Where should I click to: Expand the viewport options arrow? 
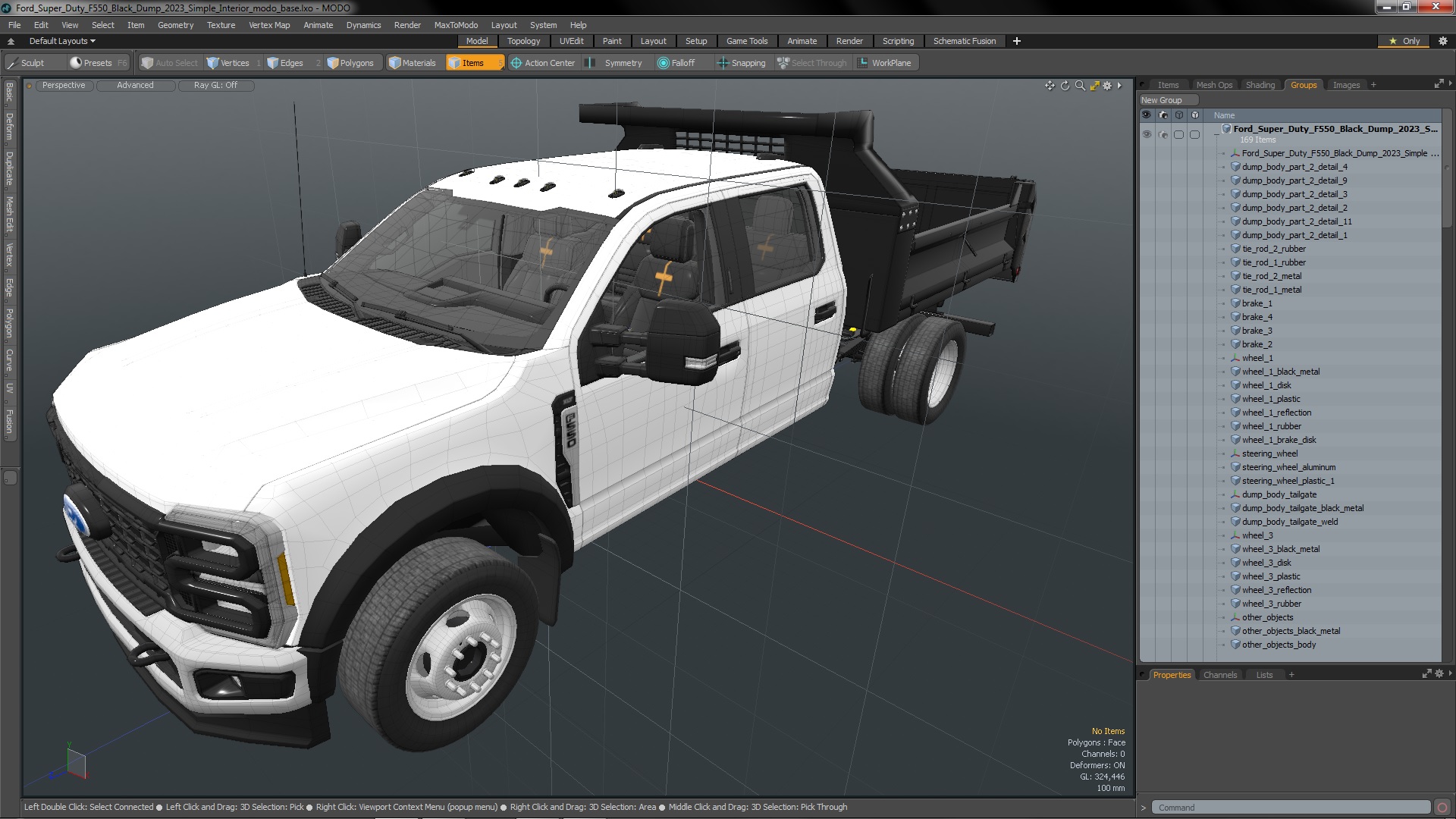pos(1119,86)
